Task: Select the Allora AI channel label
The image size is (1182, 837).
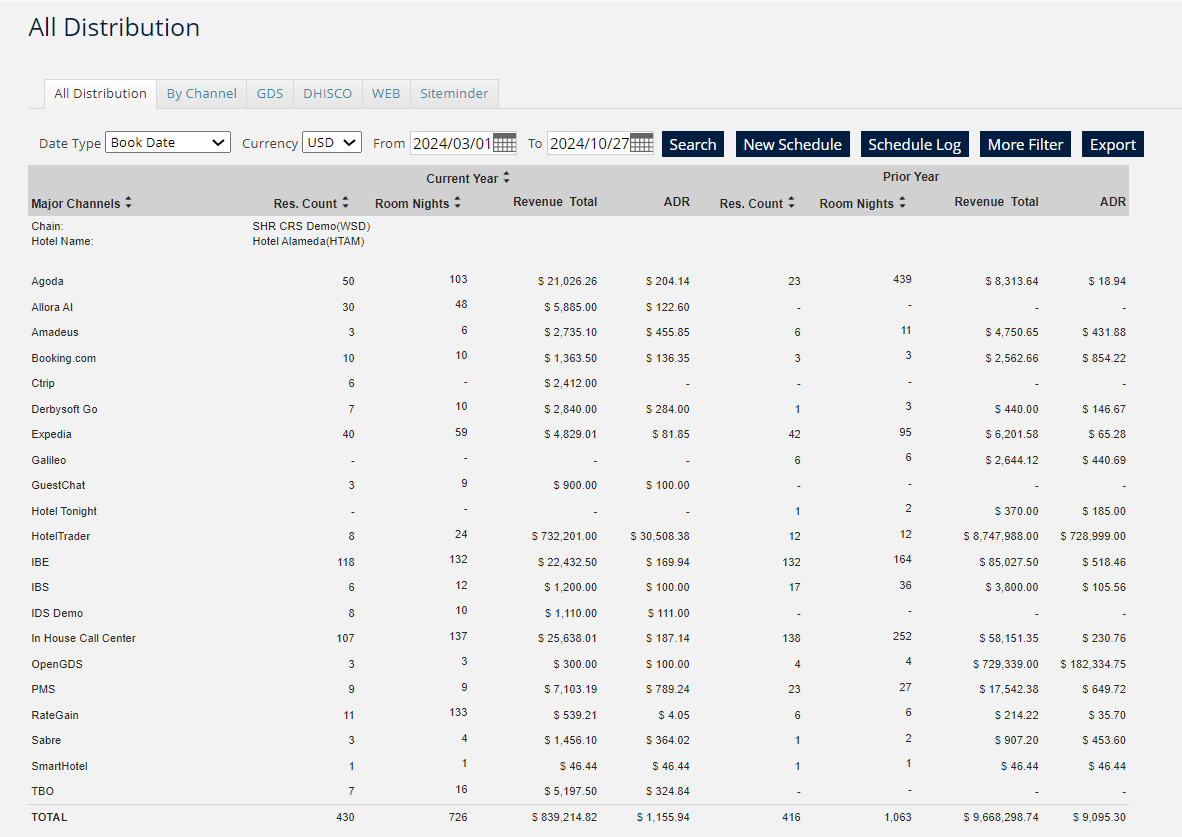Action: 52,307
